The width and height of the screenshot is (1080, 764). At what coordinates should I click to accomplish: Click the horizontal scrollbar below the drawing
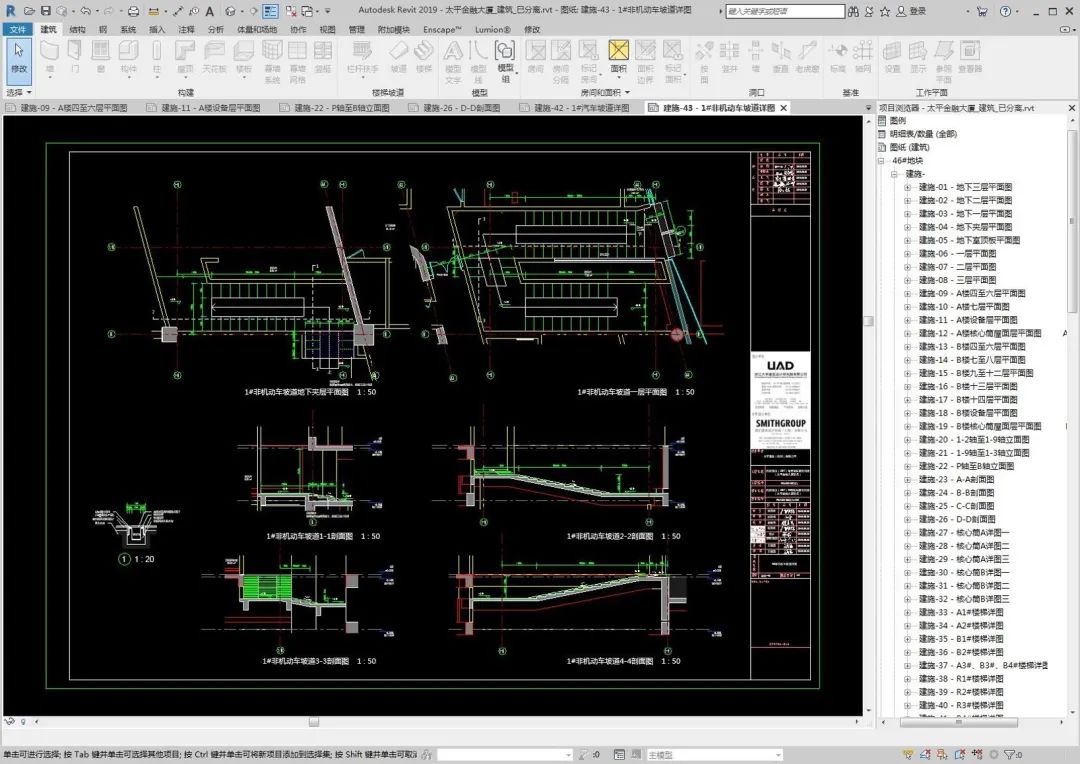point(314,721)
